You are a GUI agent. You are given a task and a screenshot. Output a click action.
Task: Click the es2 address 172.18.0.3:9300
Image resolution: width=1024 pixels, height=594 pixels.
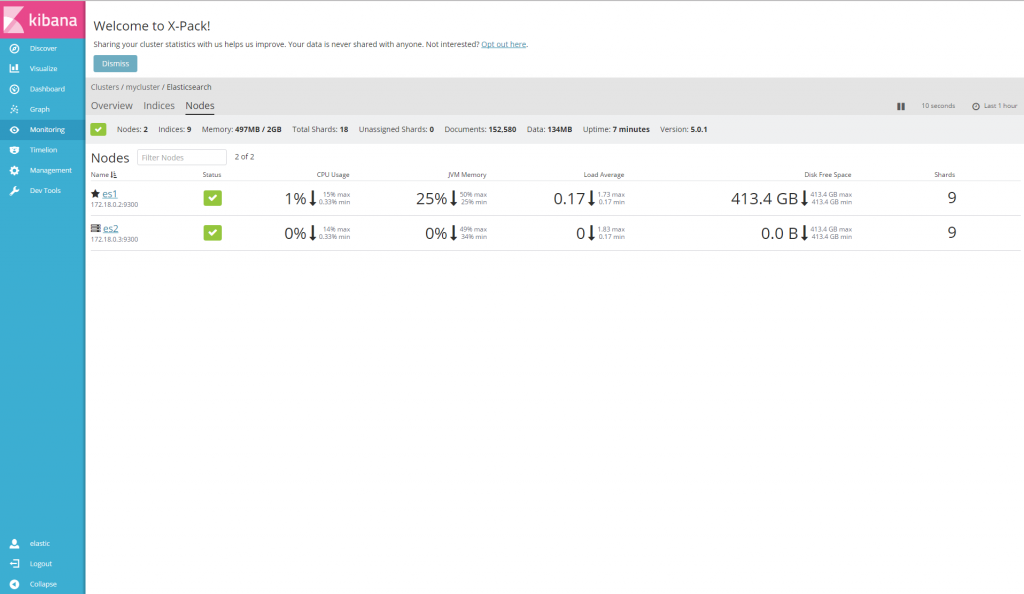click(x=114, y=239)
